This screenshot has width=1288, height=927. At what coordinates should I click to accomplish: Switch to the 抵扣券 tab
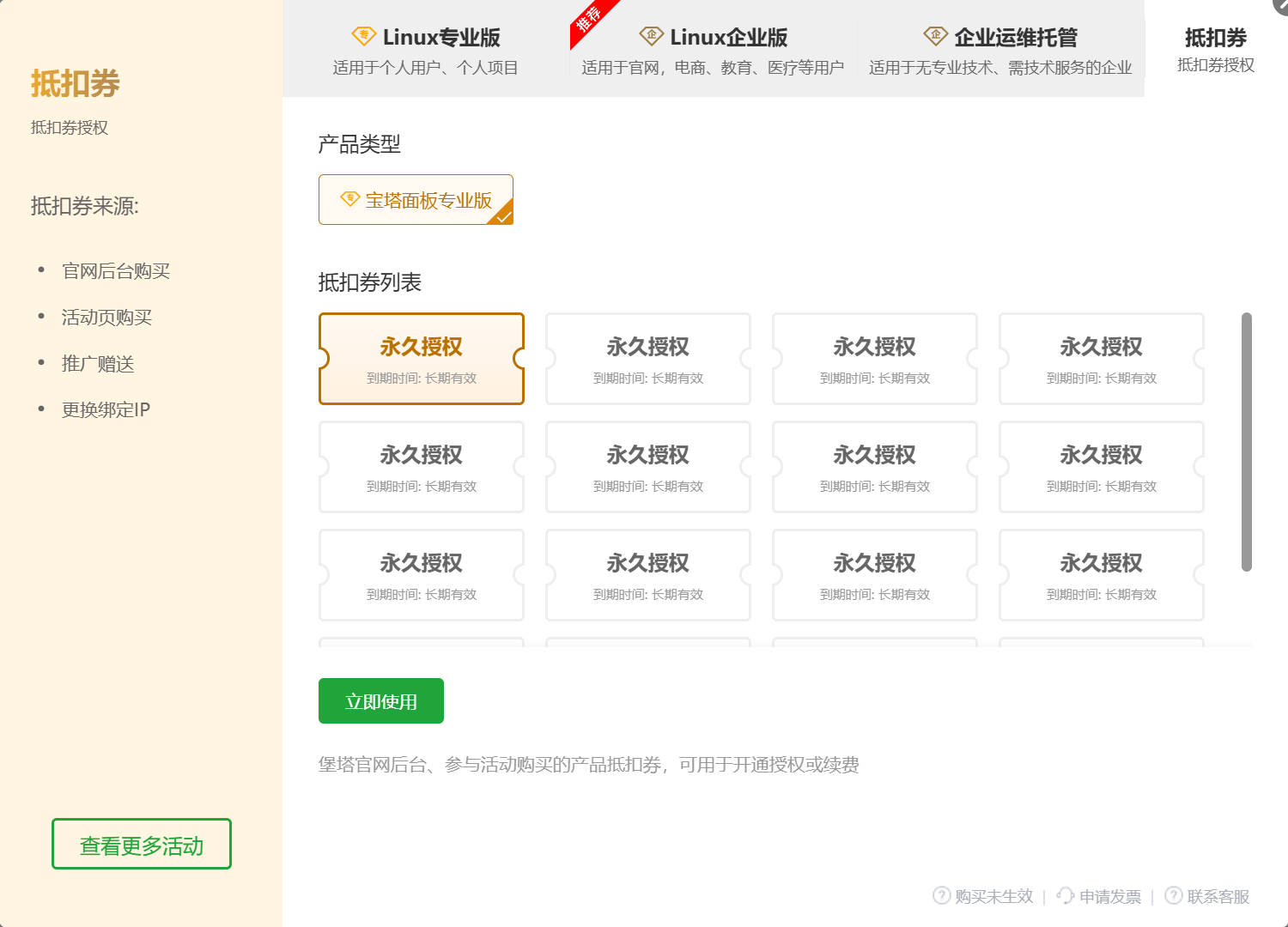tap(1213, 47)
